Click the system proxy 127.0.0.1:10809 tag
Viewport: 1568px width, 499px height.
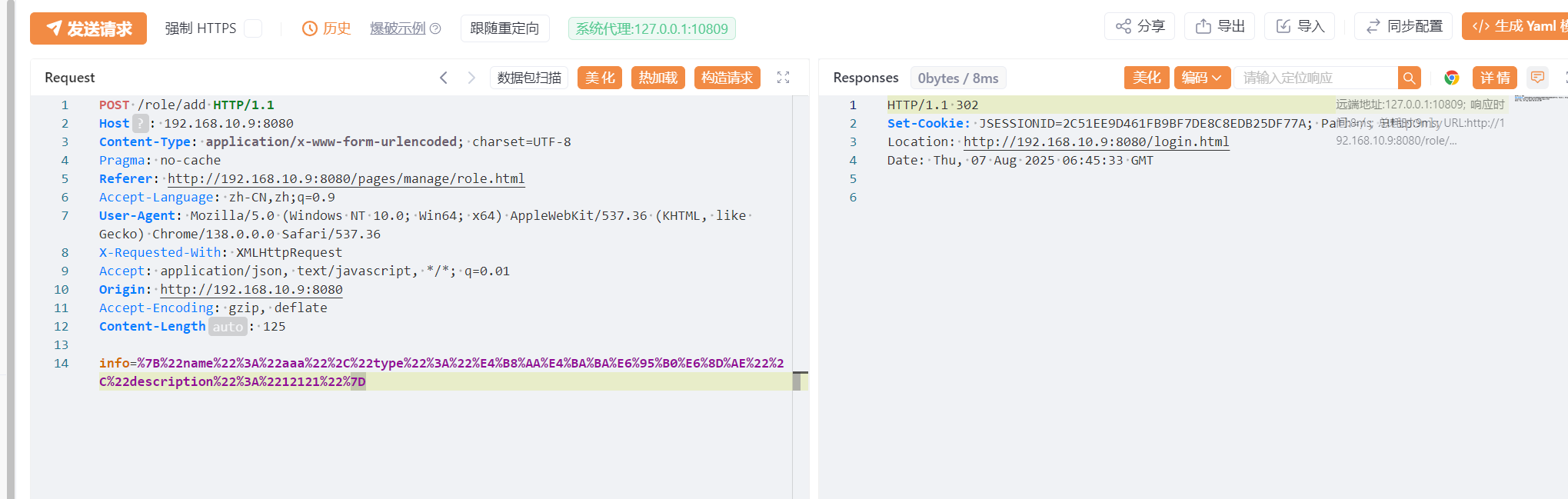(651, 28)
